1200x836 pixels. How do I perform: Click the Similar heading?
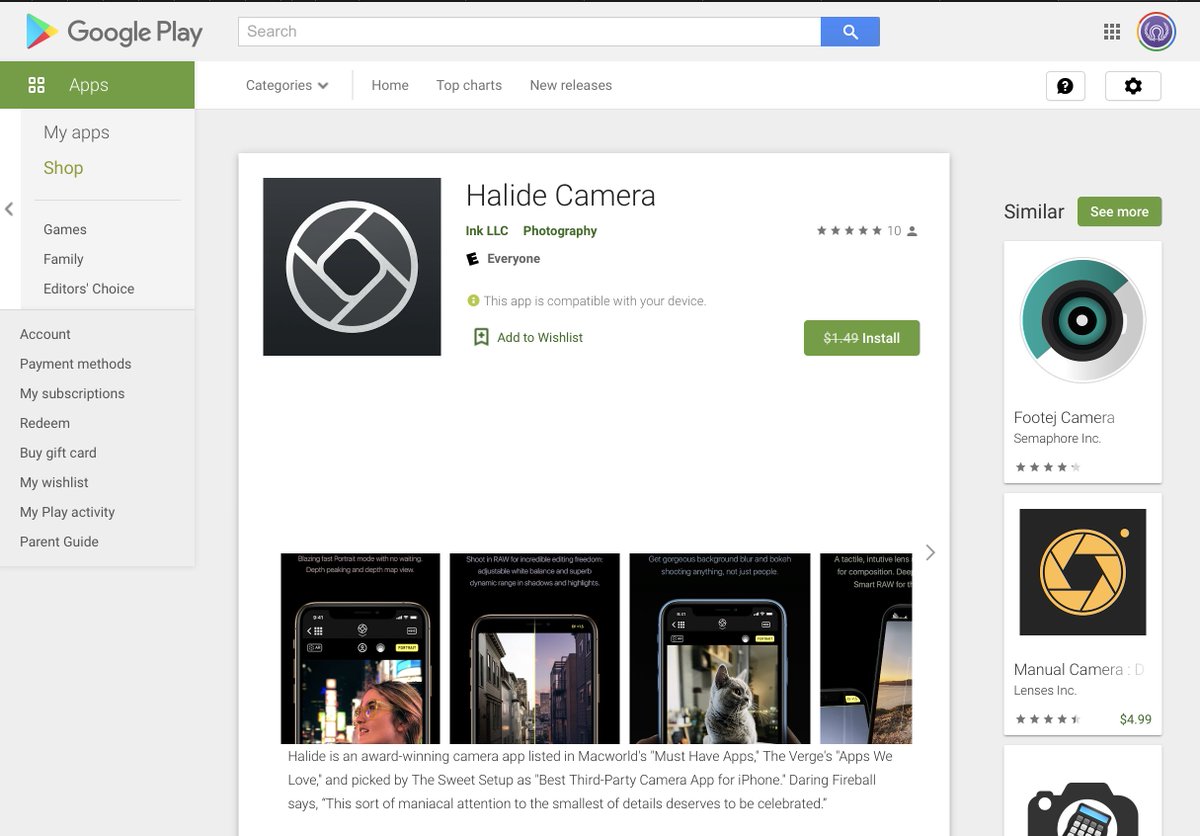tap(1034, 212)
